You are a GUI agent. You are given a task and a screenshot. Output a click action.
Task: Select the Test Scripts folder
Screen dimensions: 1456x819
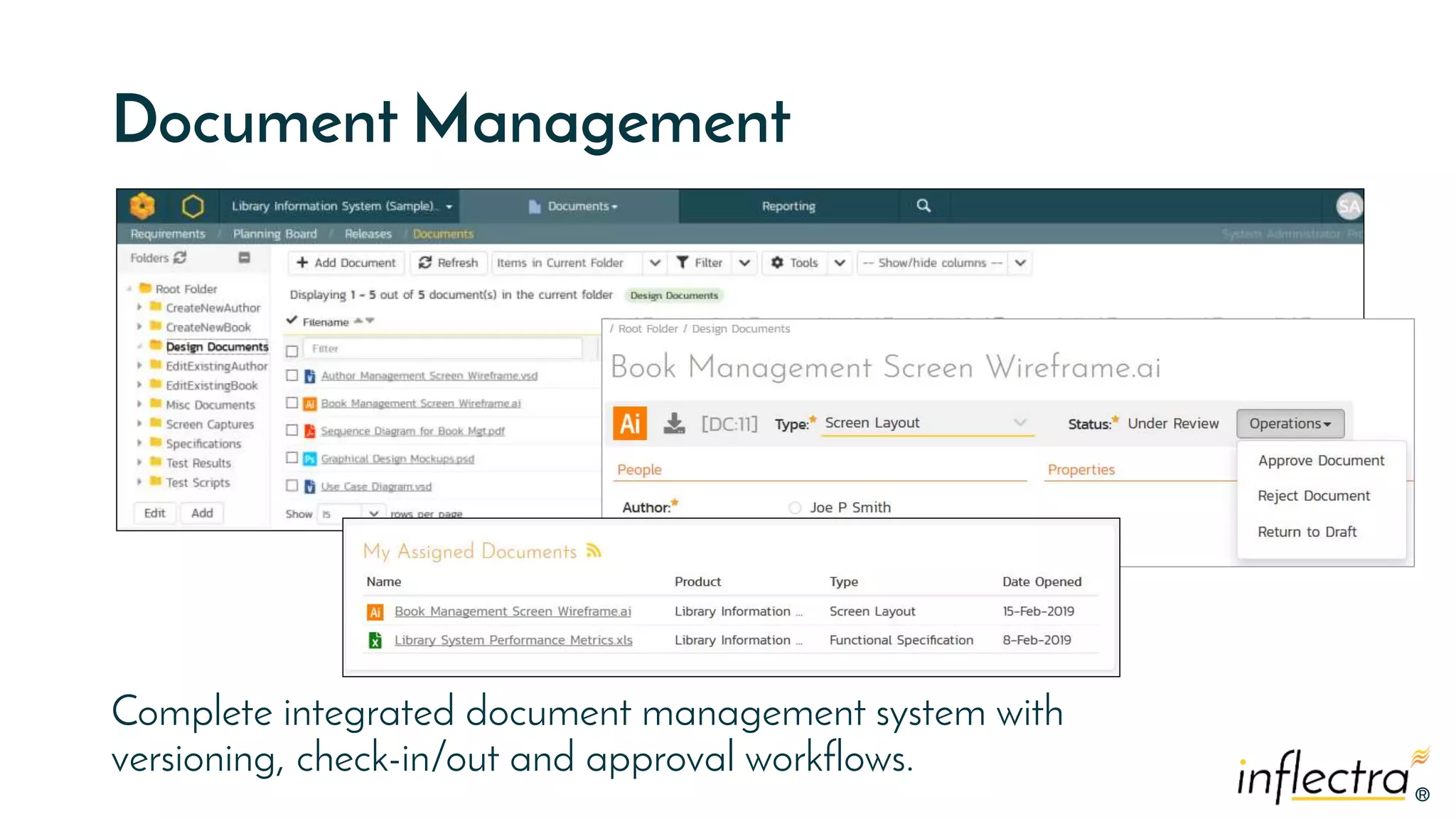click(x=198, y=482)
